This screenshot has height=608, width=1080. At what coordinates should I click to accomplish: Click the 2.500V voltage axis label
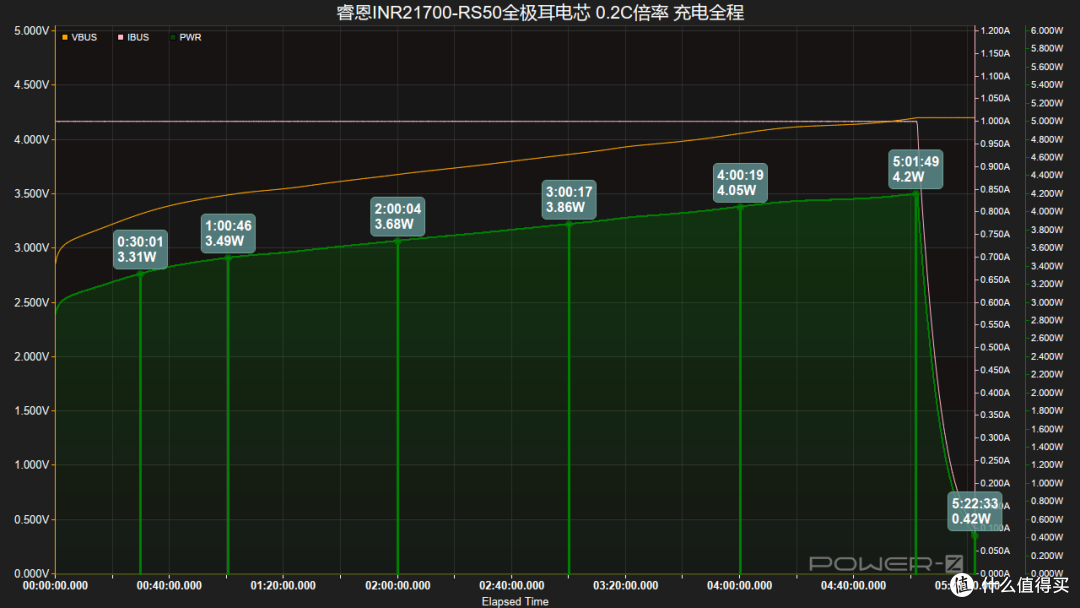click(32, 302)
